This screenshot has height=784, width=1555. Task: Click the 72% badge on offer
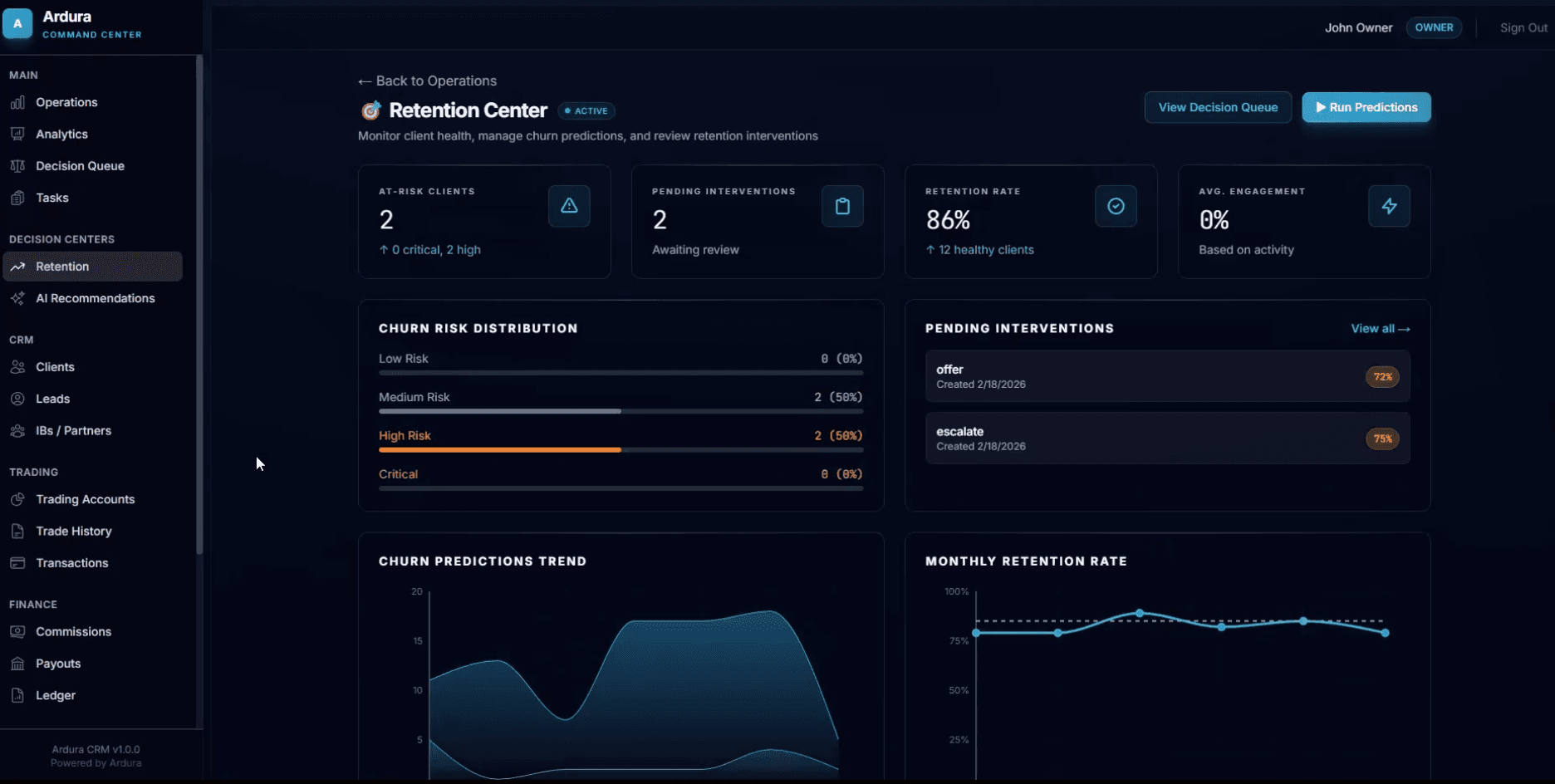pyautogui.click(x=1382, y=376)
